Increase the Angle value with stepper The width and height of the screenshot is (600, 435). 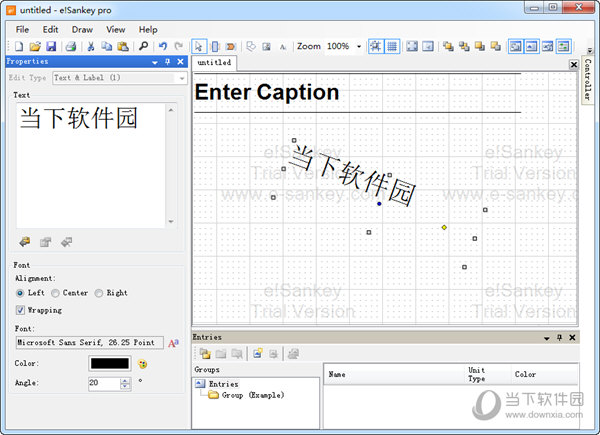[x=125, y=381]
